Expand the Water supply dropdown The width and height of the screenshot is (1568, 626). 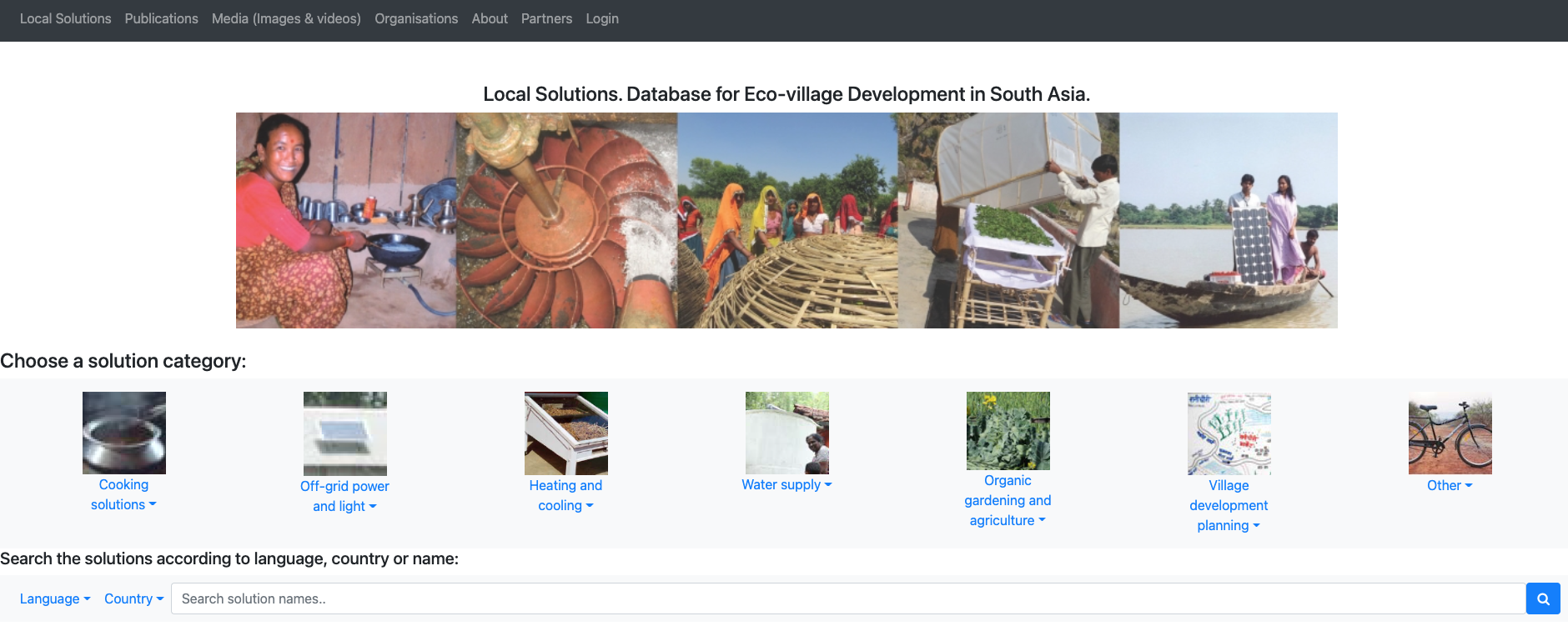point(787,484)
